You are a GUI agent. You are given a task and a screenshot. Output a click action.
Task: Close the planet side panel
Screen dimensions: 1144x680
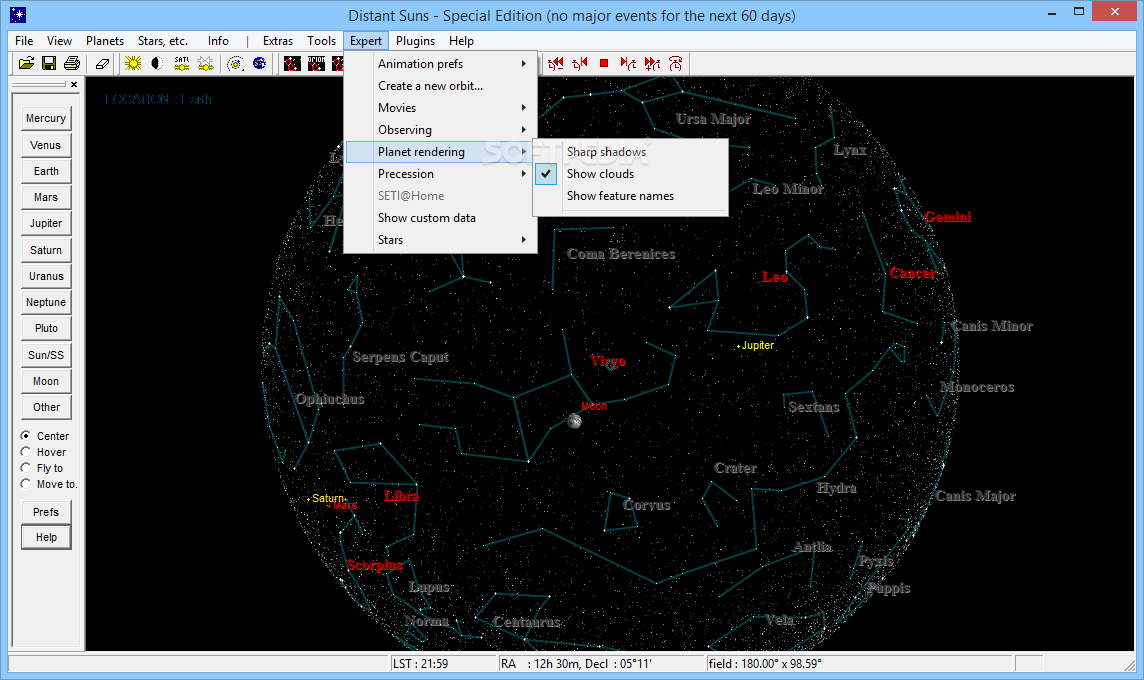click(x=74, y=85)
